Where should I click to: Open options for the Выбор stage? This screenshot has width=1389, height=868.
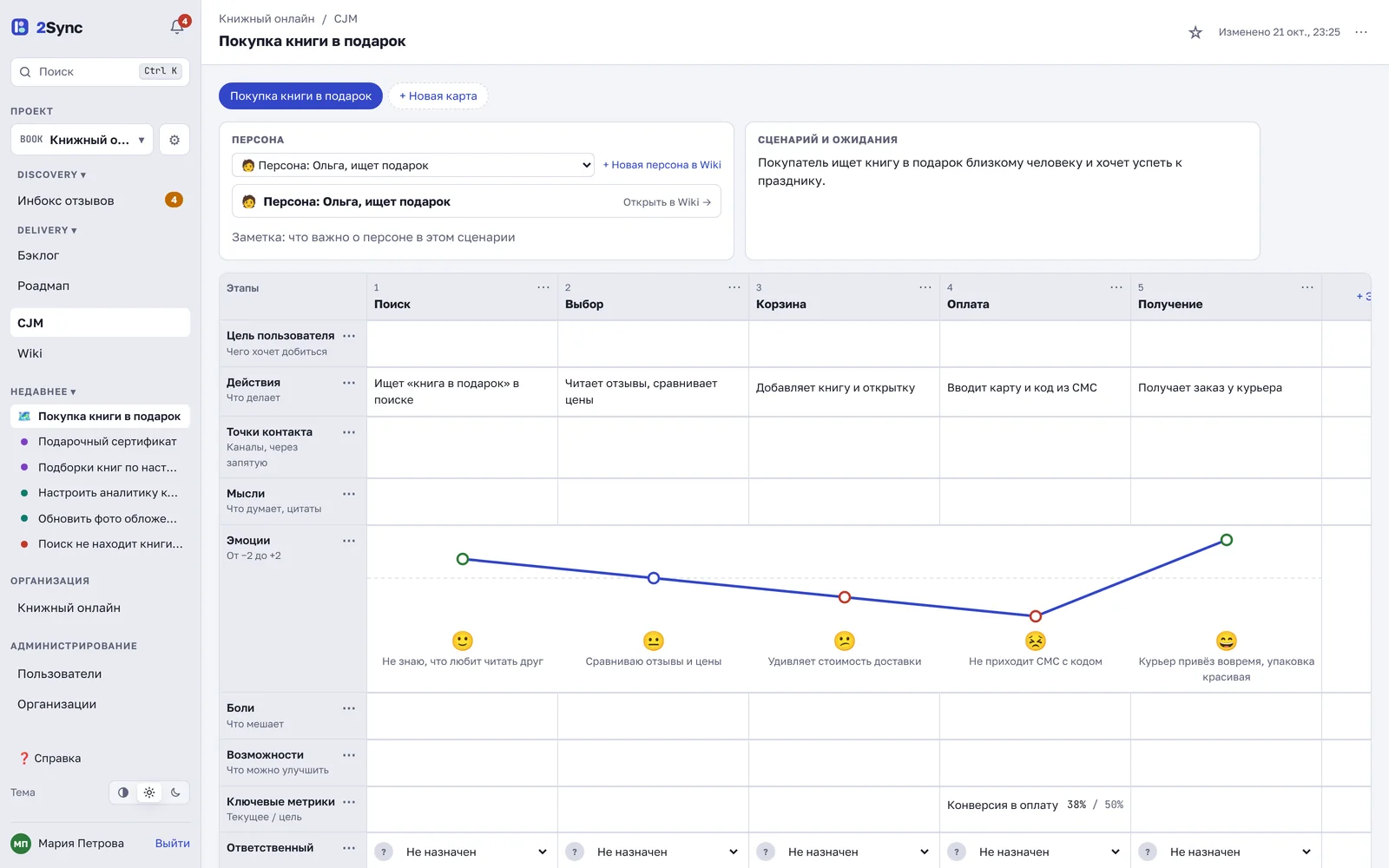[x=734, y=287]
